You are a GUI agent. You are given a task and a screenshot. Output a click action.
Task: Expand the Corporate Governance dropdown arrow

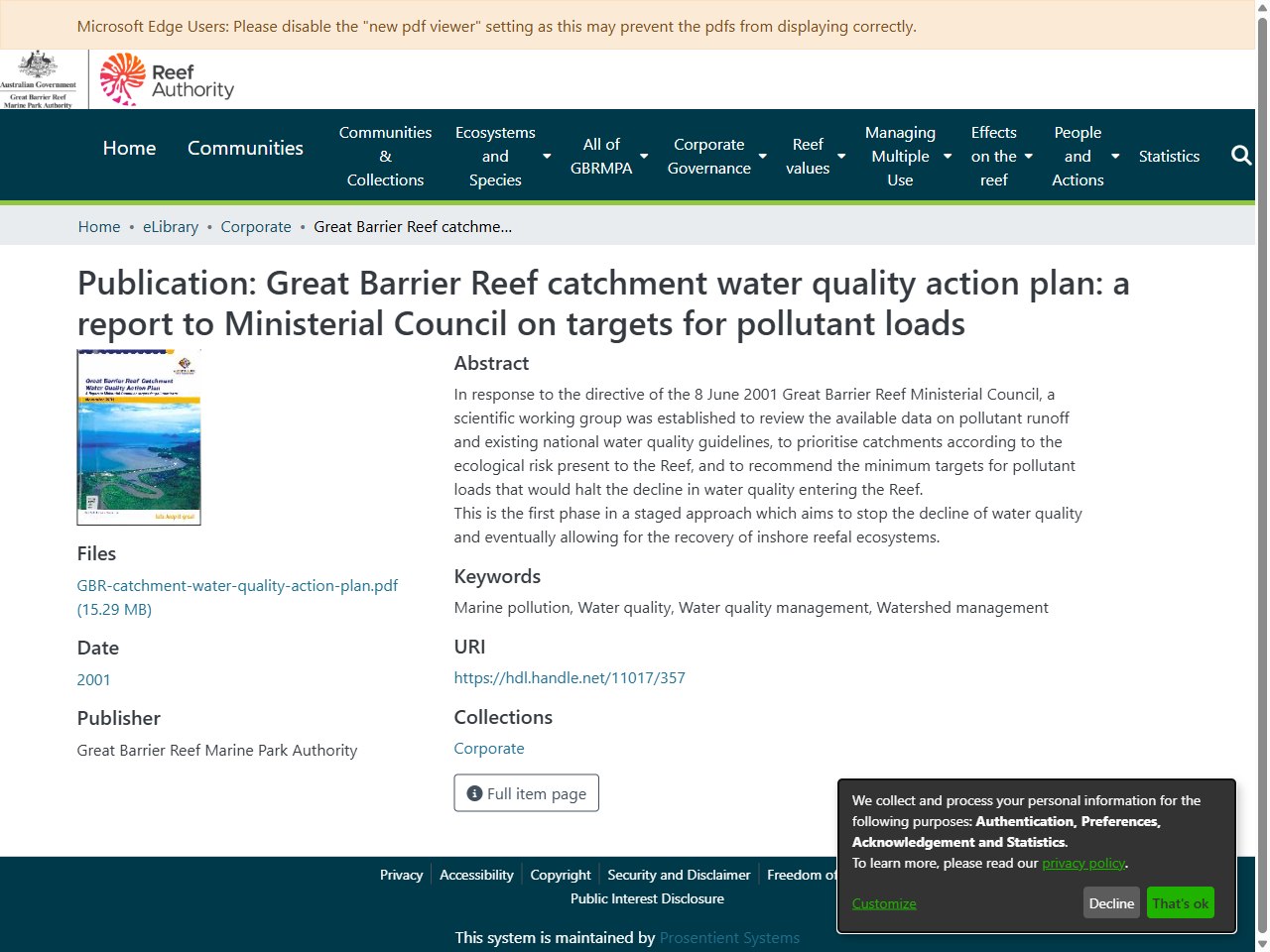(x=763, y=157)
